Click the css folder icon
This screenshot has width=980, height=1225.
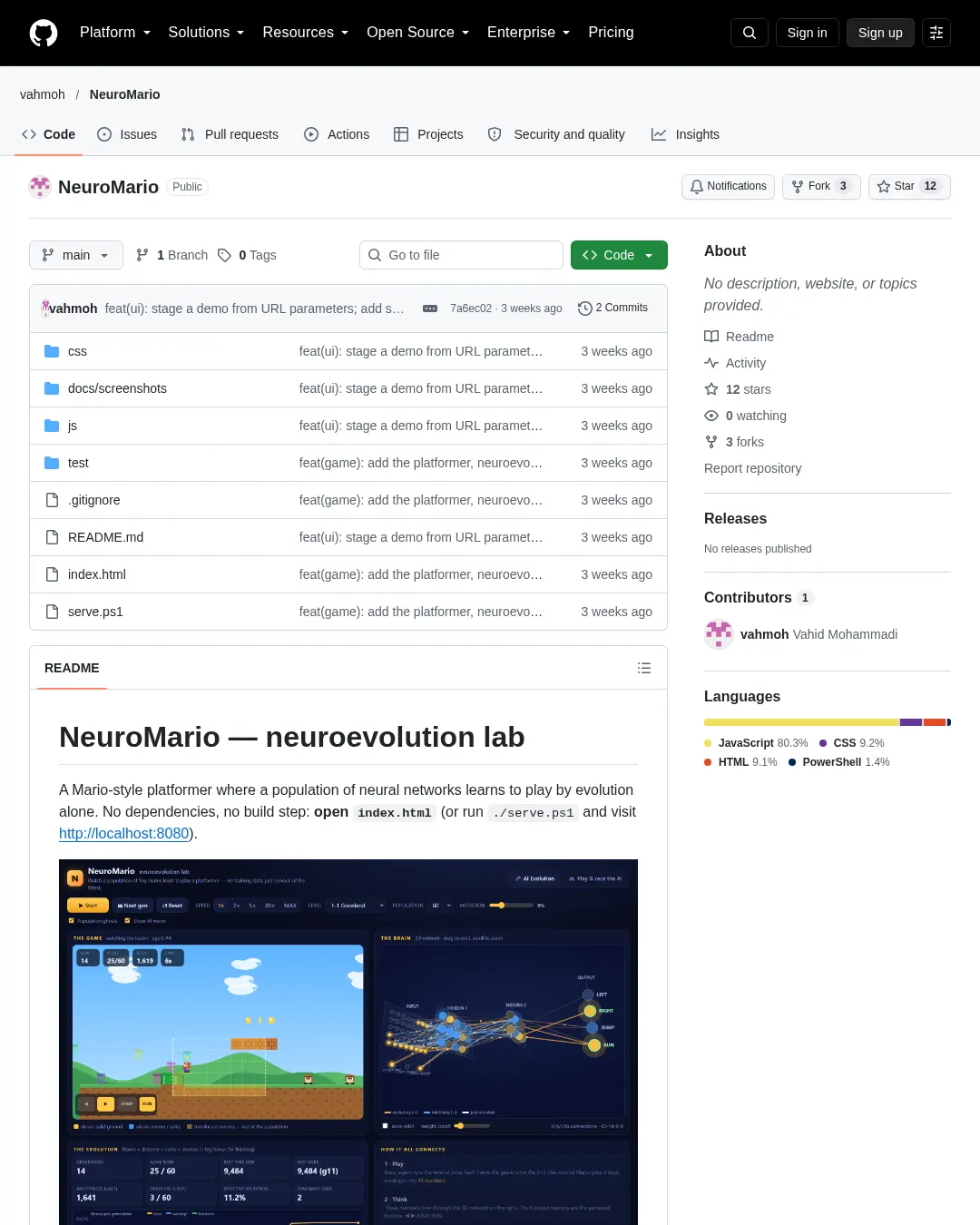click(52, 351)
